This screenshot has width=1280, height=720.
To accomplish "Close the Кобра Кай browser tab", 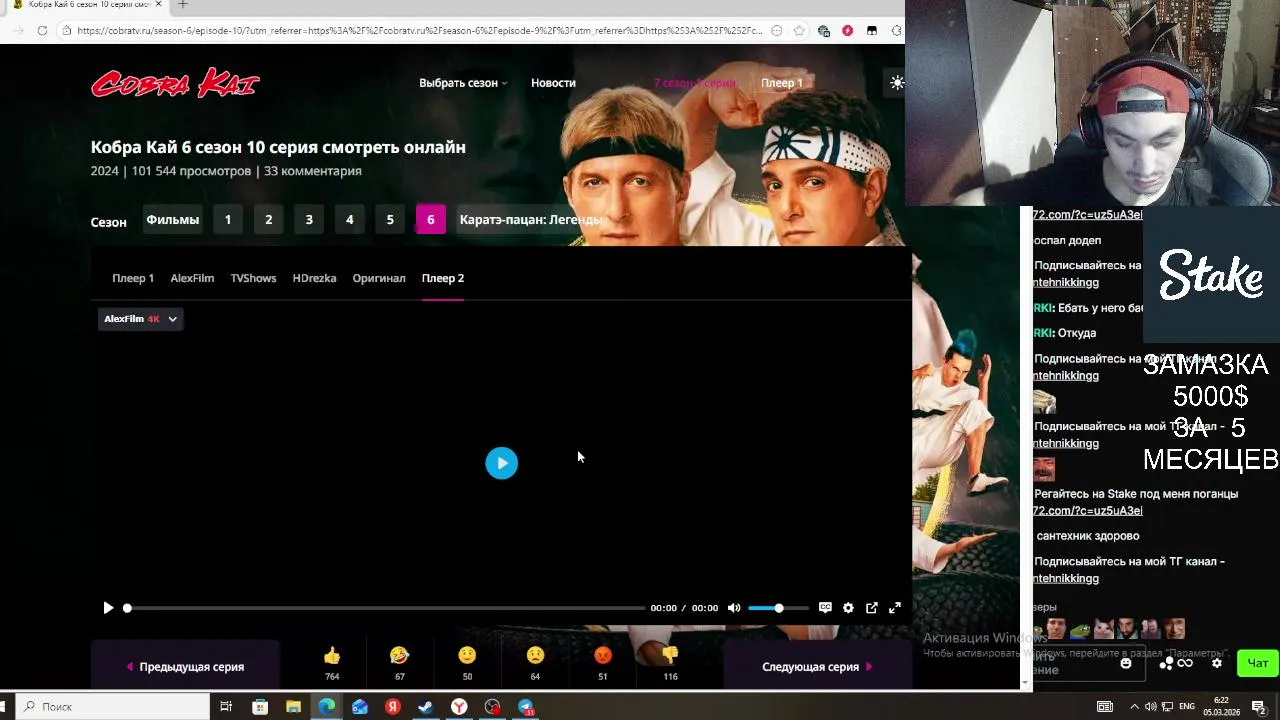I will 158,5.
